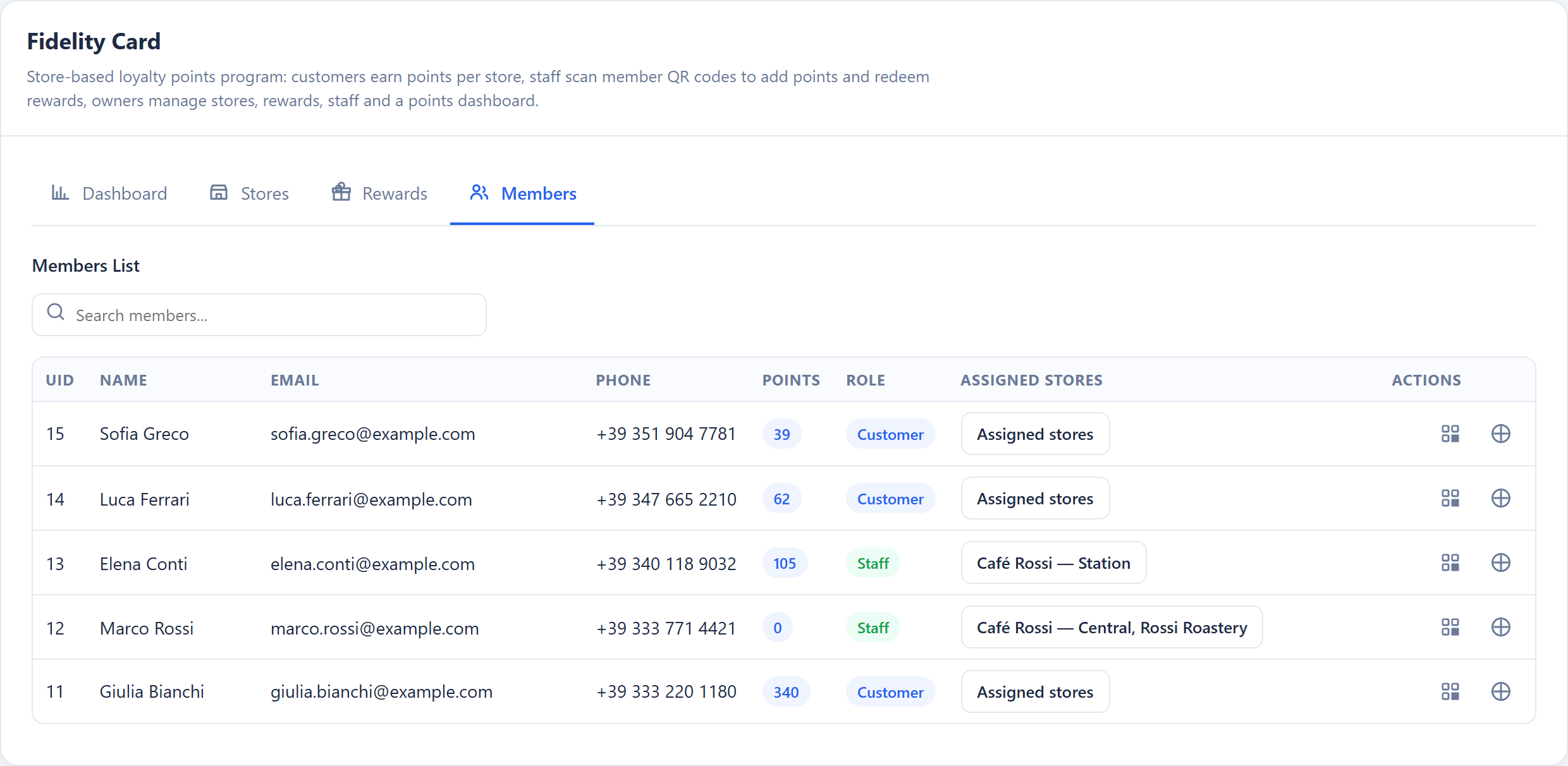Click plus-circle icon in Luca Ferrari row
1568x766 pixels.
1500,498
